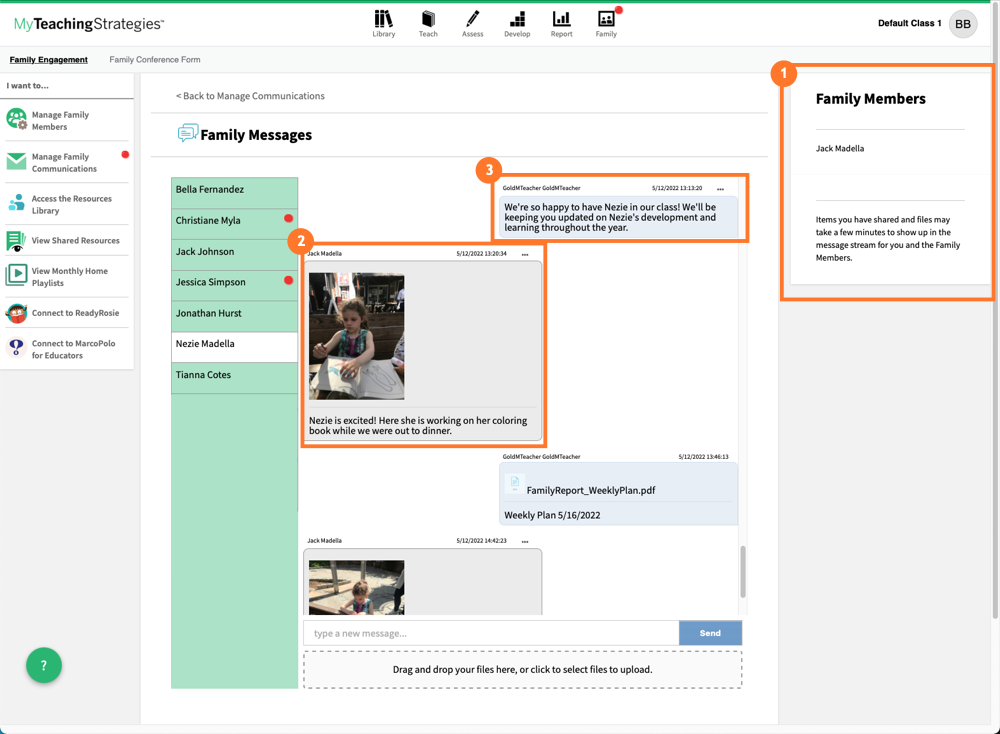The height and width of the screenshot is (734, 1000).
Task: Select the Family icon with red notification badge
Action: point(606,22)
